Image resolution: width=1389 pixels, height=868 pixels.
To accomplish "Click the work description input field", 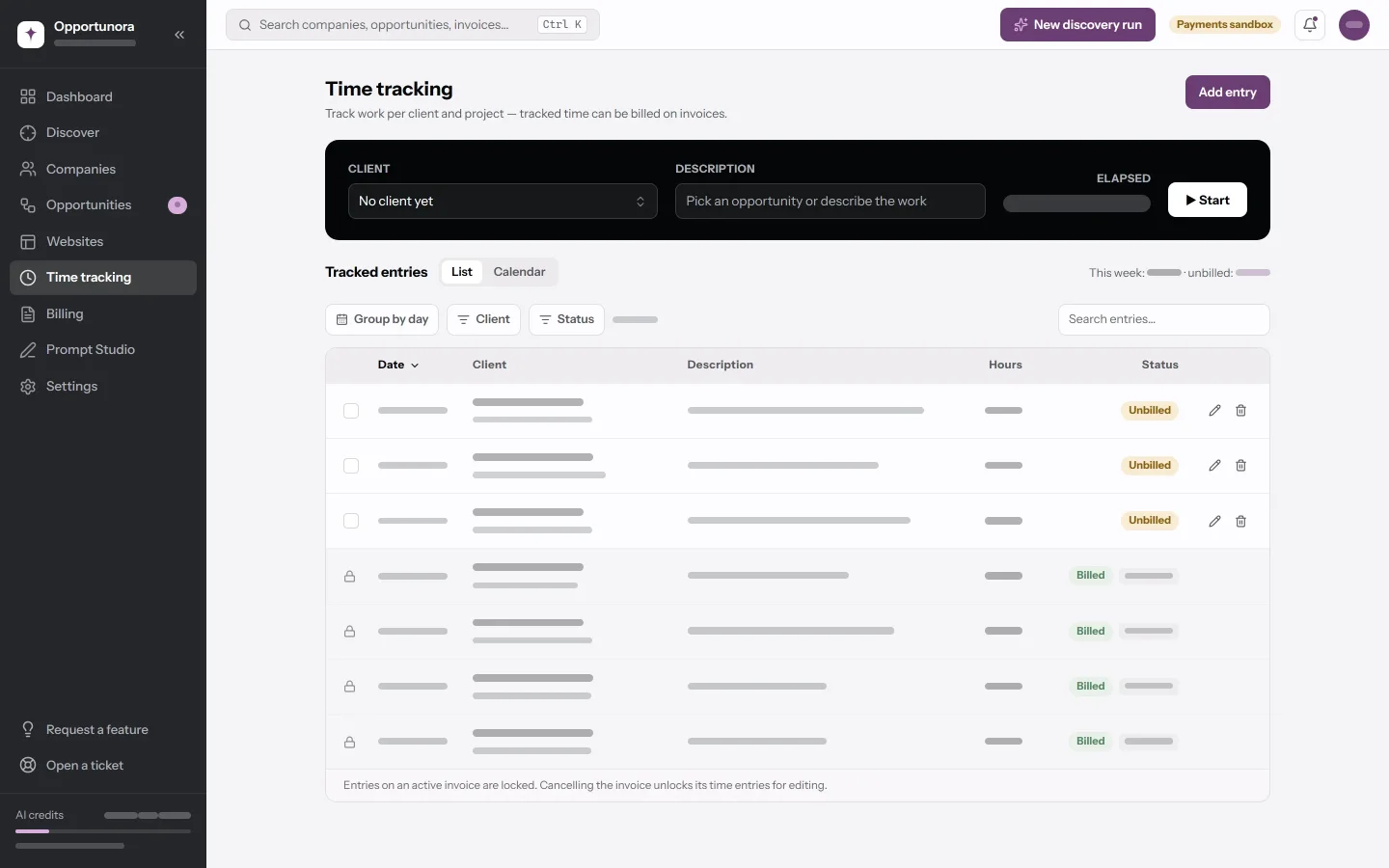I will click(831, 201).
